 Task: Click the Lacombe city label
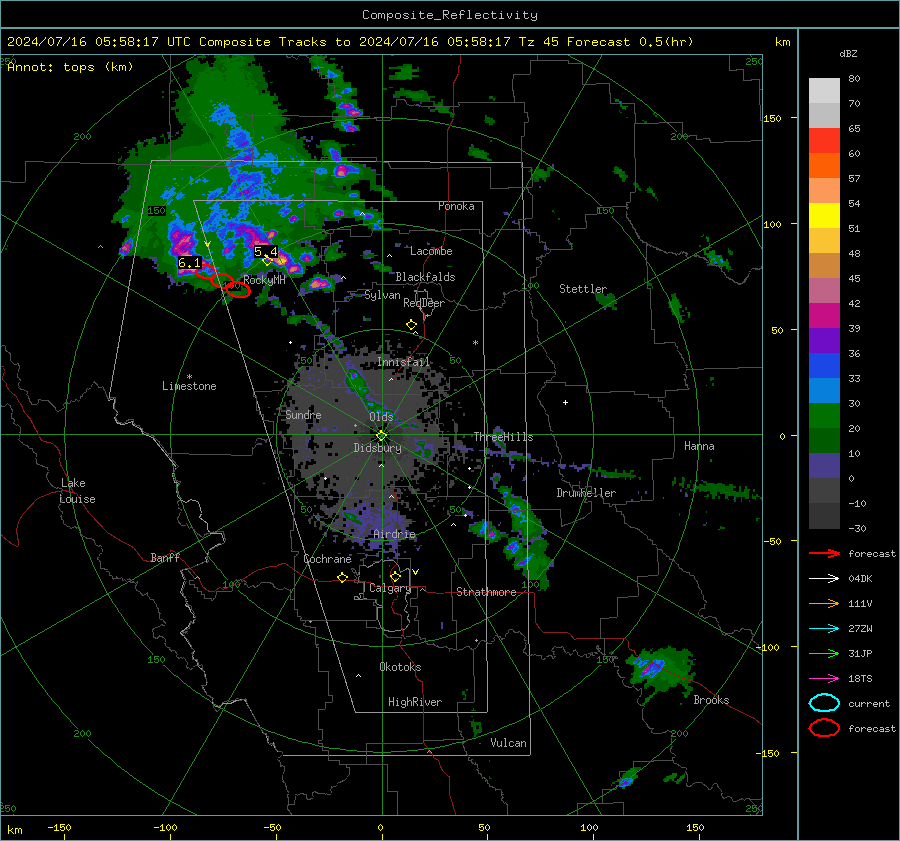431,251
